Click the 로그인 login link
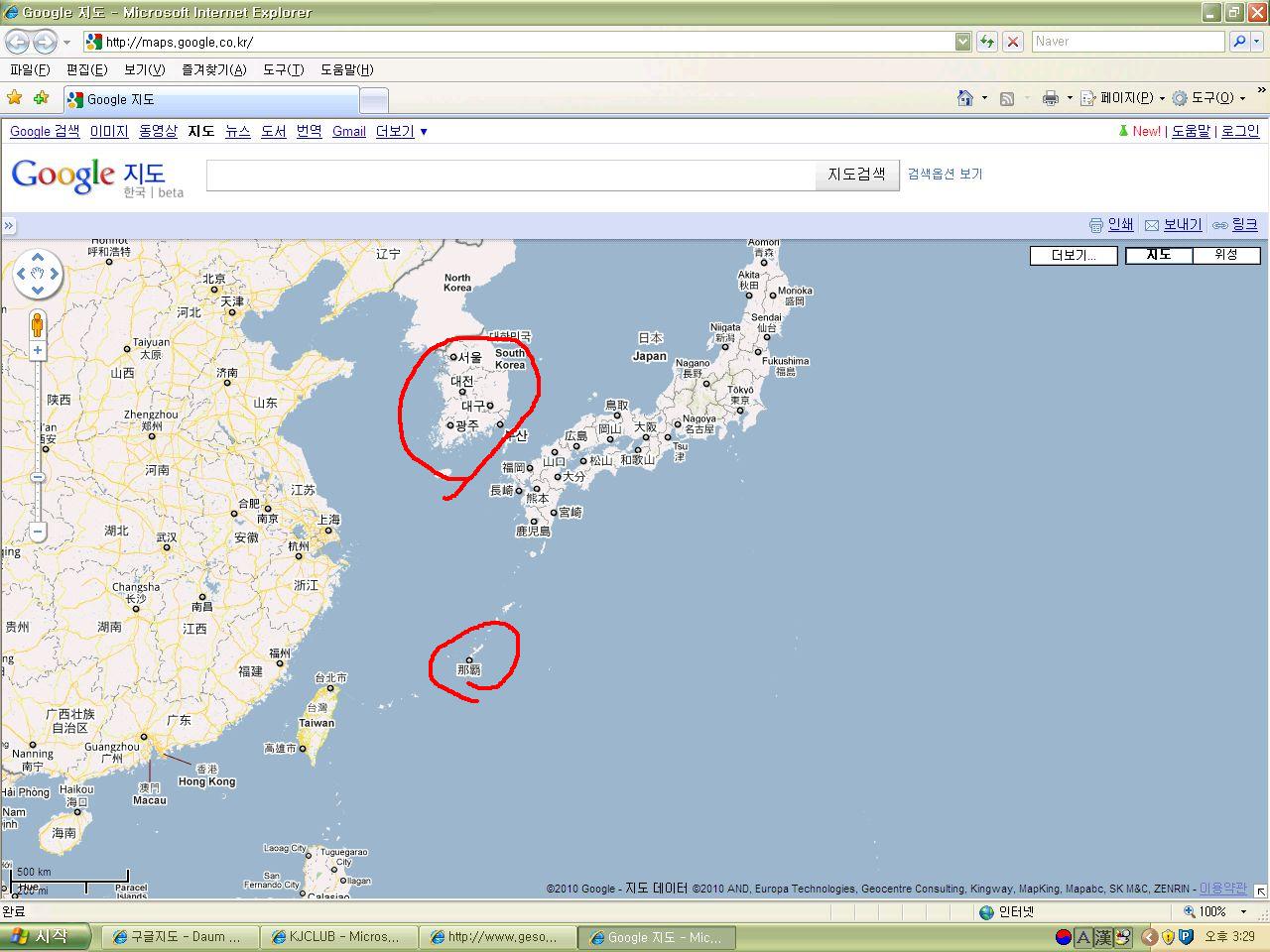 pyautogui.click(x=1239, y=131)
